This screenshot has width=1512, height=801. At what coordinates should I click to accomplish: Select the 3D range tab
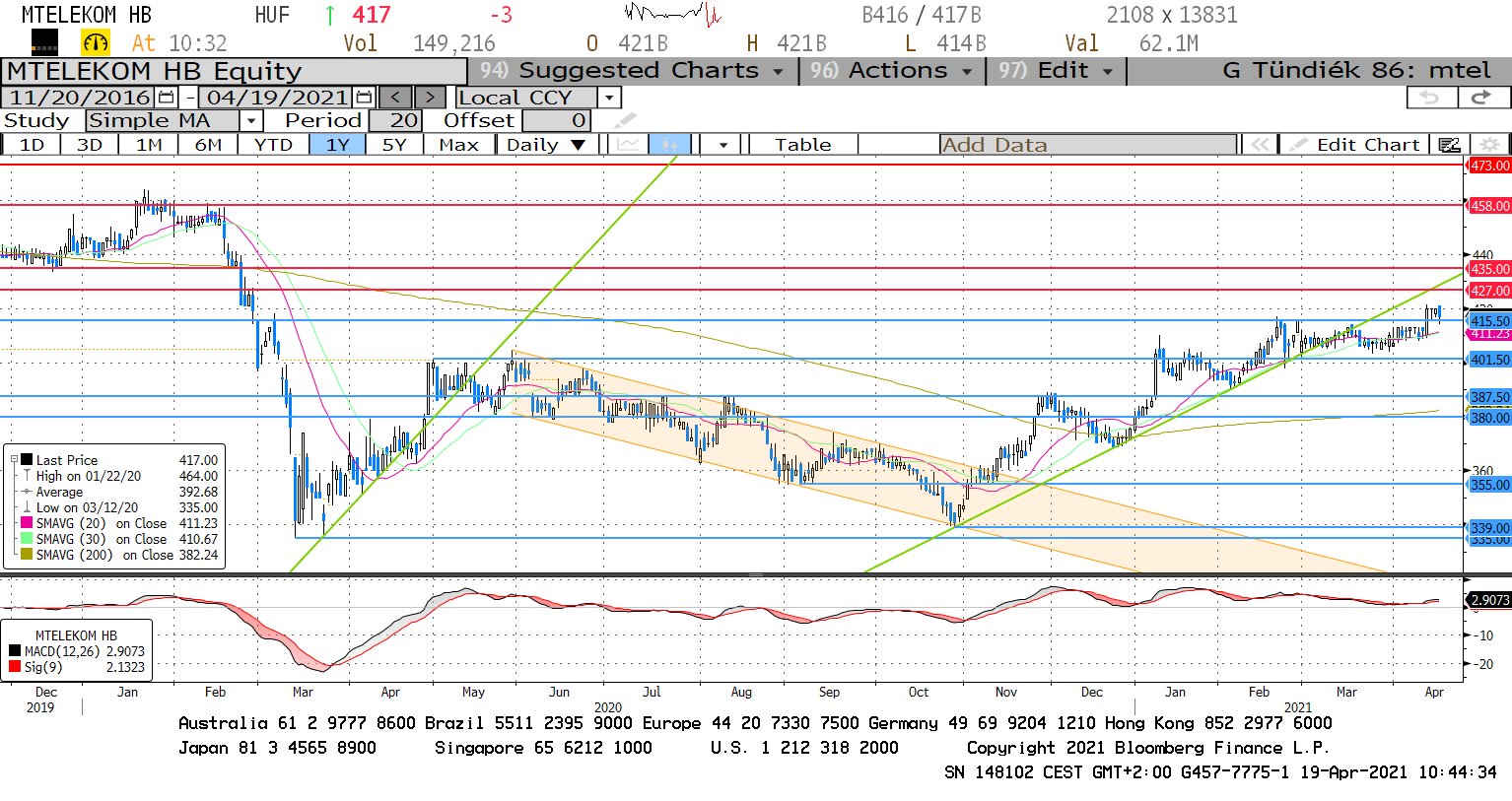coord(90,145)
